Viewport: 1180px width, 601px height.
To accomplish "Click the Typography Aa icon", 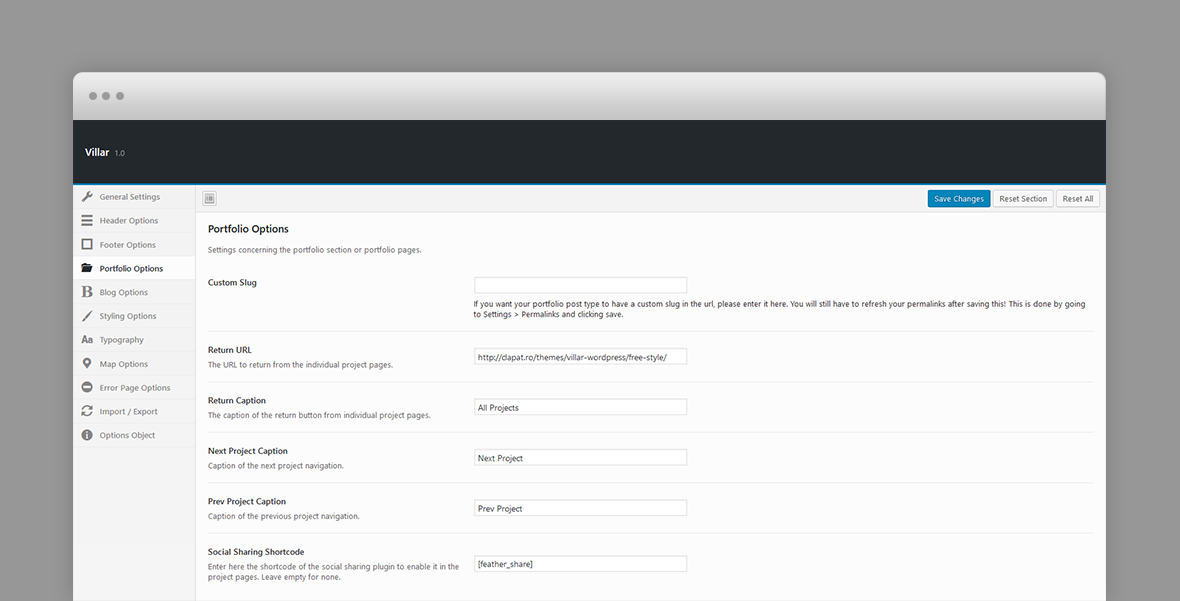I will click(x=87, y=340).
